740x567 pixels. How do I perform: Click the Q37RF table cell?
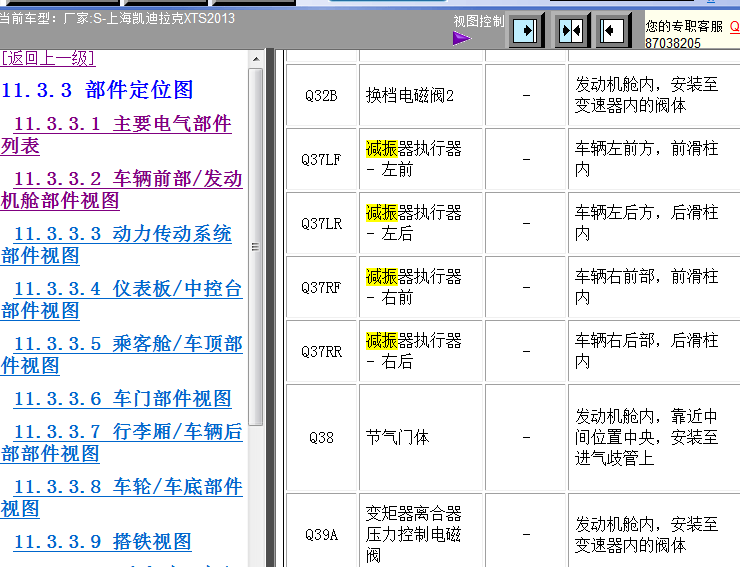pos(321,287)
